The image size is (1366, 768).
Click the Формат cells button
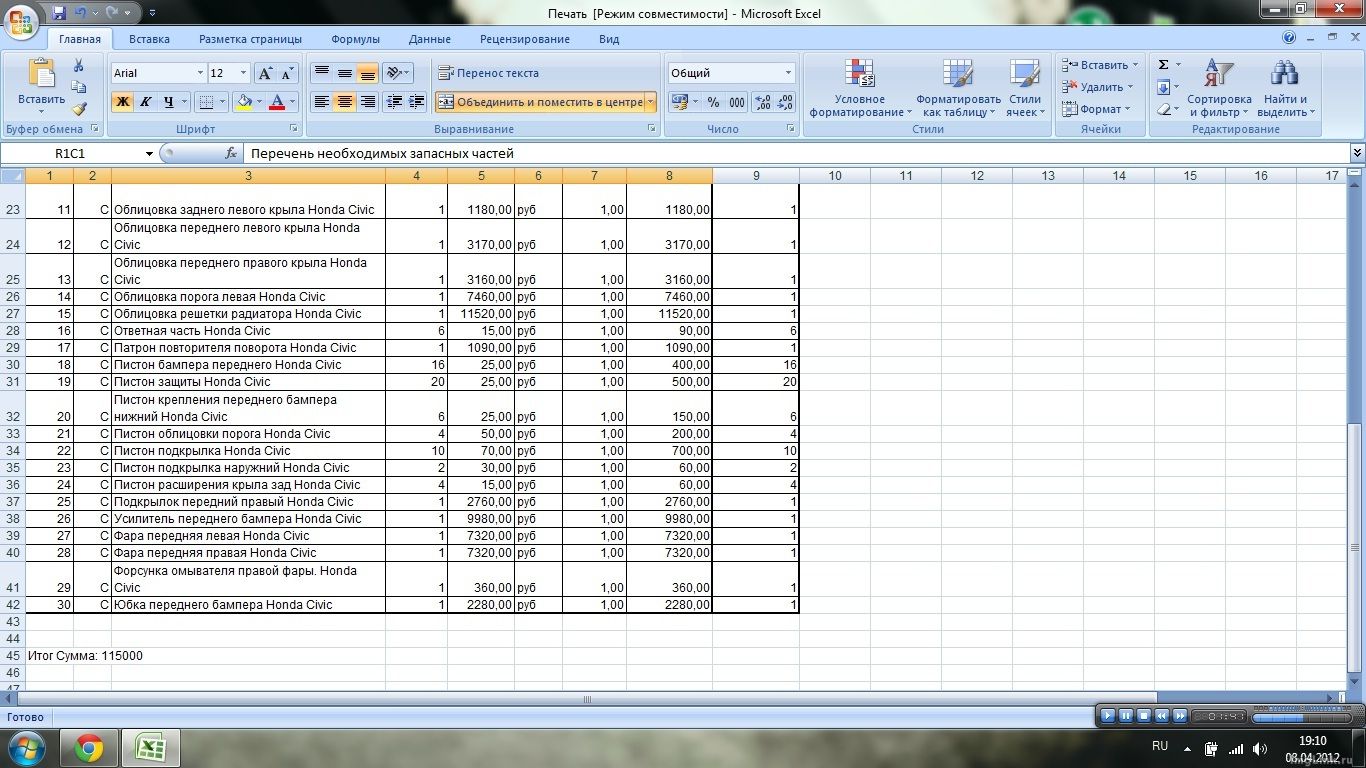click(x=1097, y=109)
